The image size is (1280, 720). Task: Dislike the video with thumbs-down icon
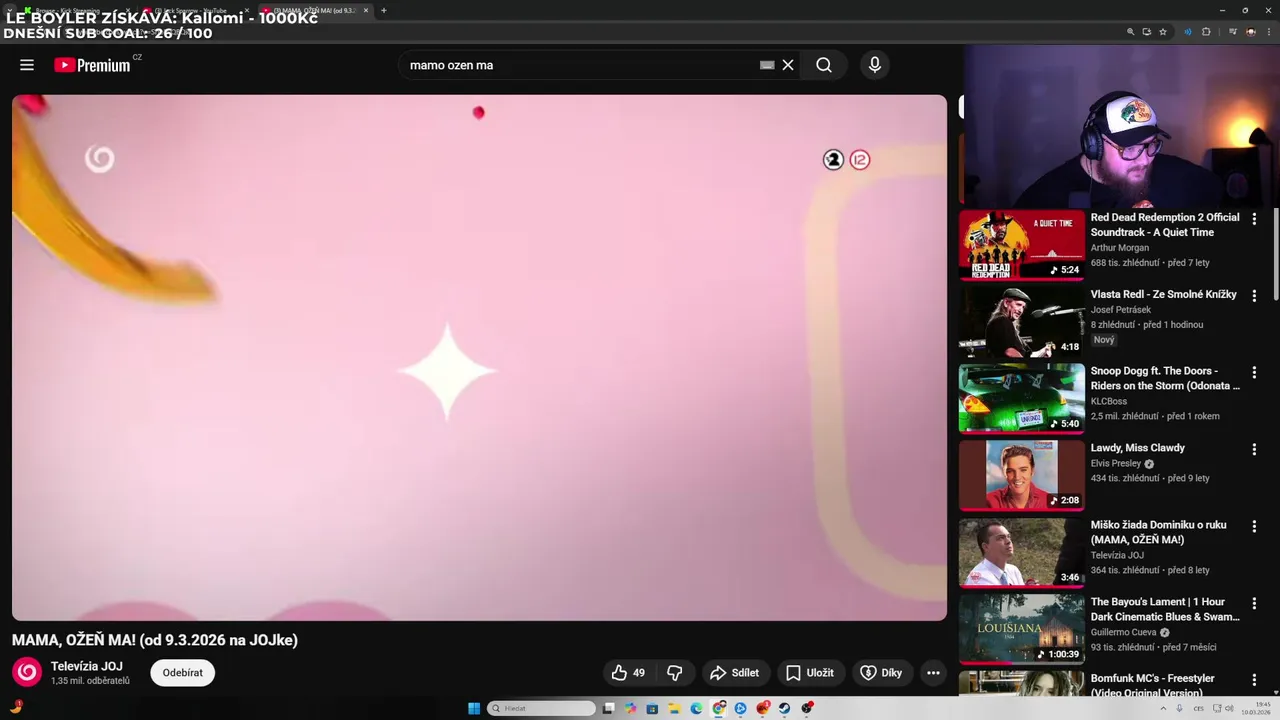[675, 673]
